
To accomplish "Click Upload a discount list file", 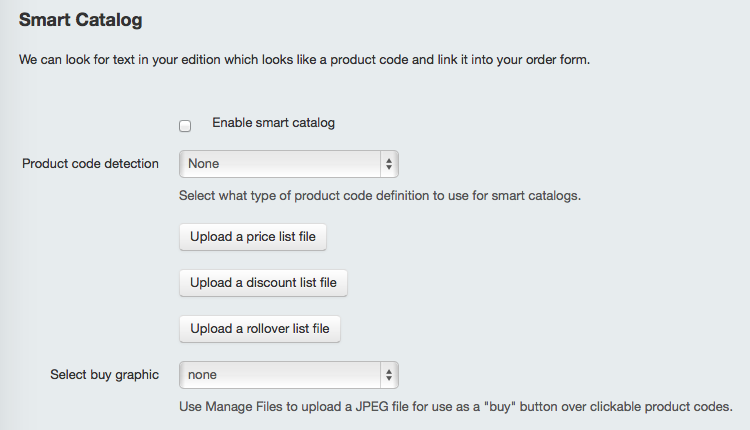I will coord(263,283).
